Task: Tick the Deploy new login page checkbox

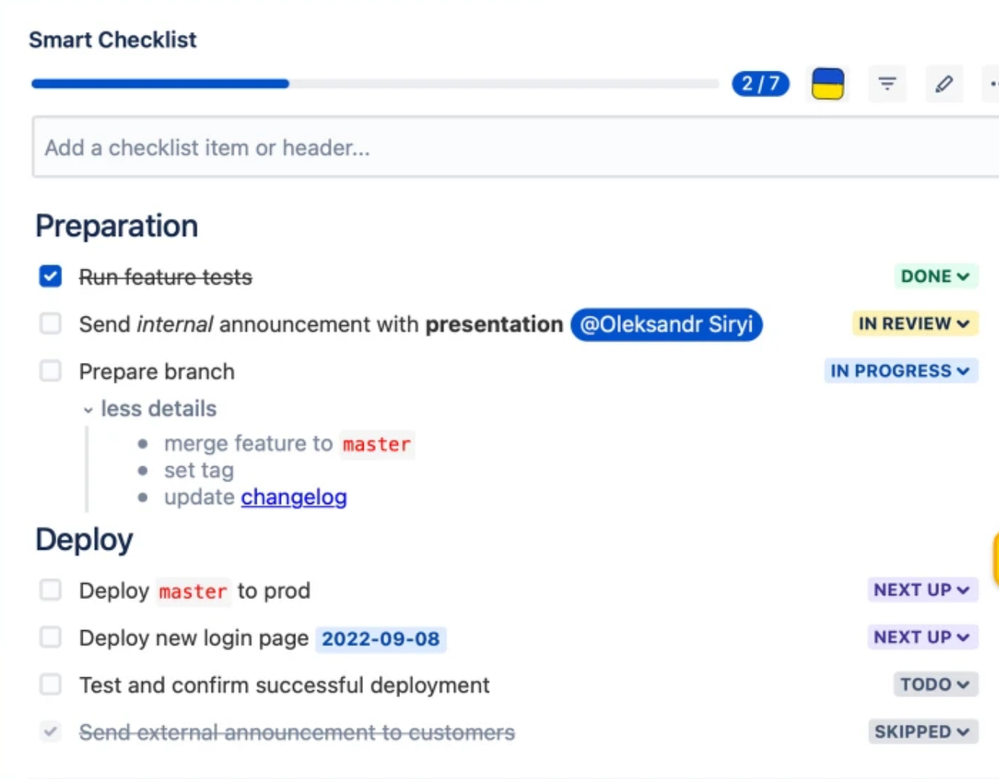Action: click(x=50, y=637)
